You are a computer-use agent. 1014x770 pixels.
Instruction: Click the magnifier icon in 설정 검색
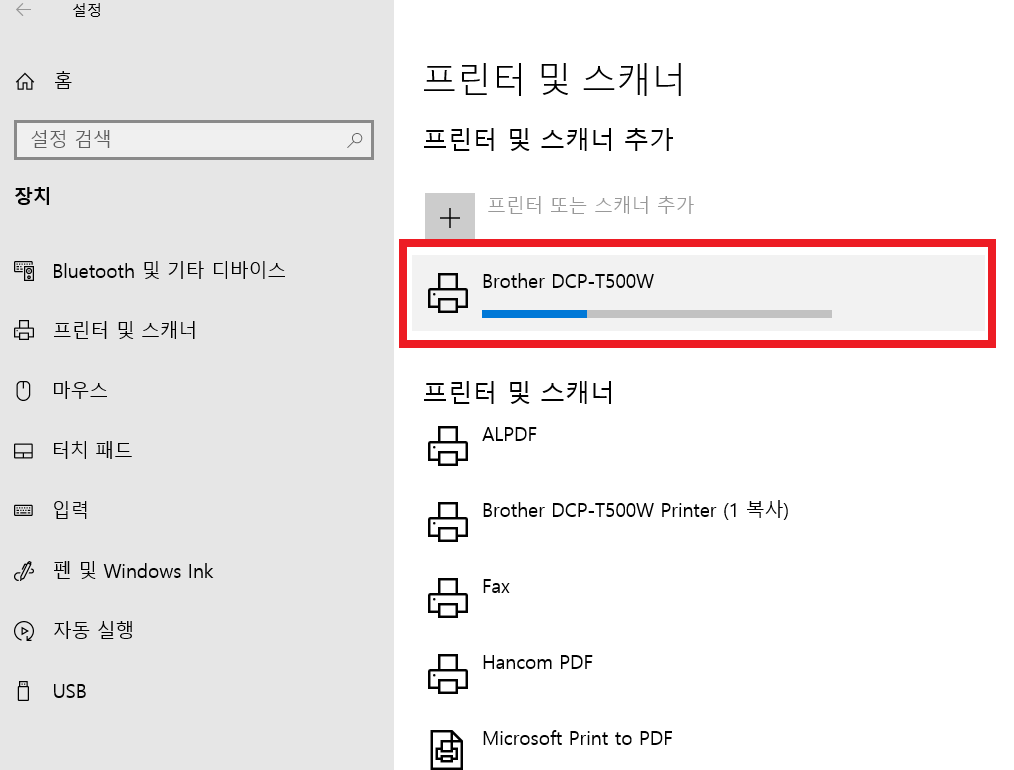pyautogui.click(x=354, y=140)
